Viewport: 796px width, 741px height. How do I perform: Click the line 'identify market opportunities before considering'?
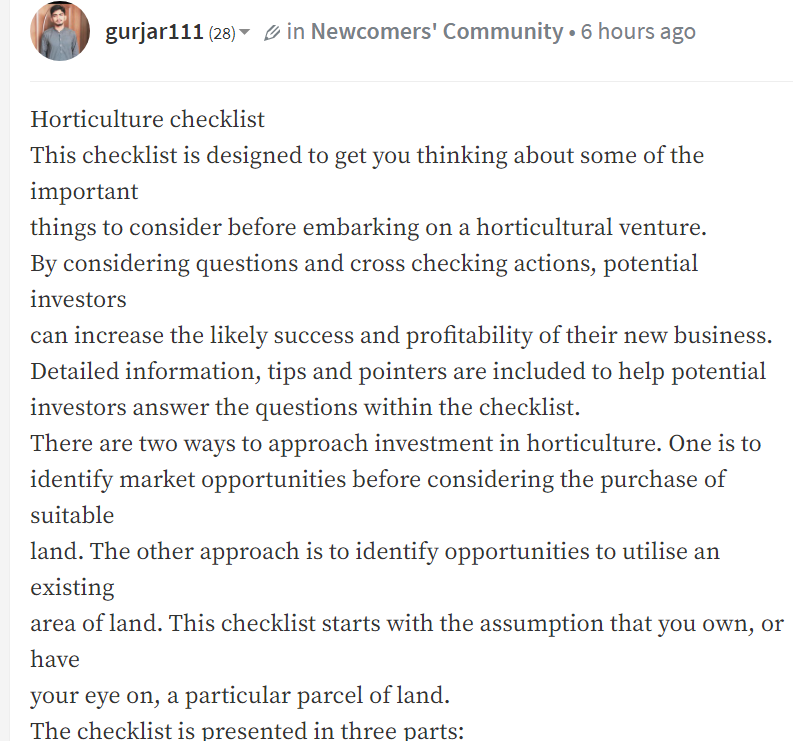378,480
